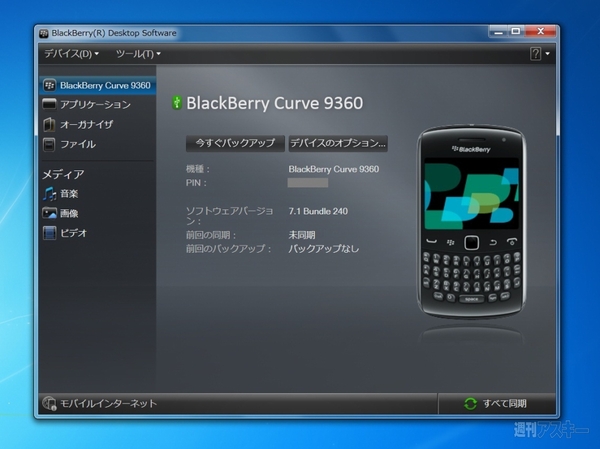Click the 音楽 music note icon
Image resolution: width=600 pixels, height=449 pixels.
(x=49, y=194)
